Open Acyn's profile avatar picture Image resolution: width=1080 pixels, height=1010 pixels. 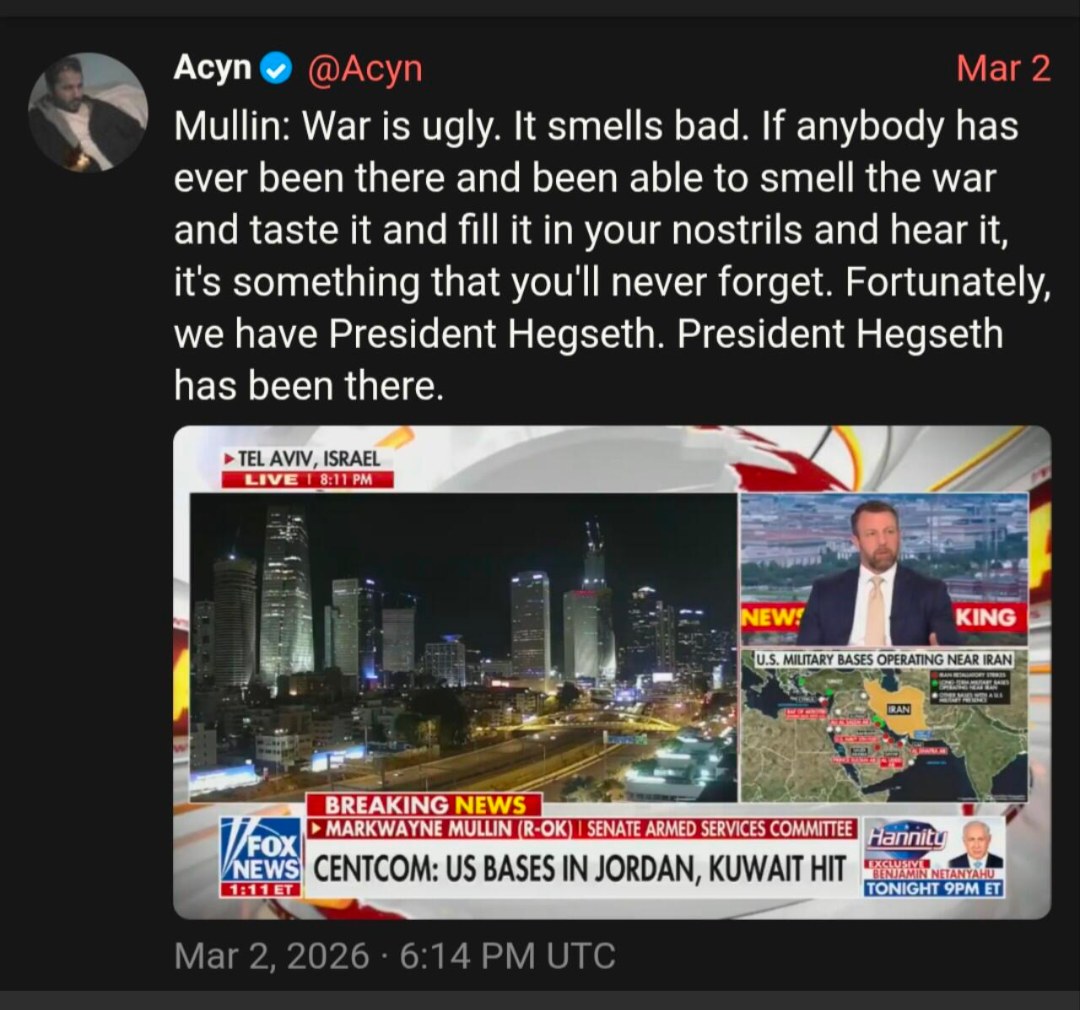coord(88,112)
